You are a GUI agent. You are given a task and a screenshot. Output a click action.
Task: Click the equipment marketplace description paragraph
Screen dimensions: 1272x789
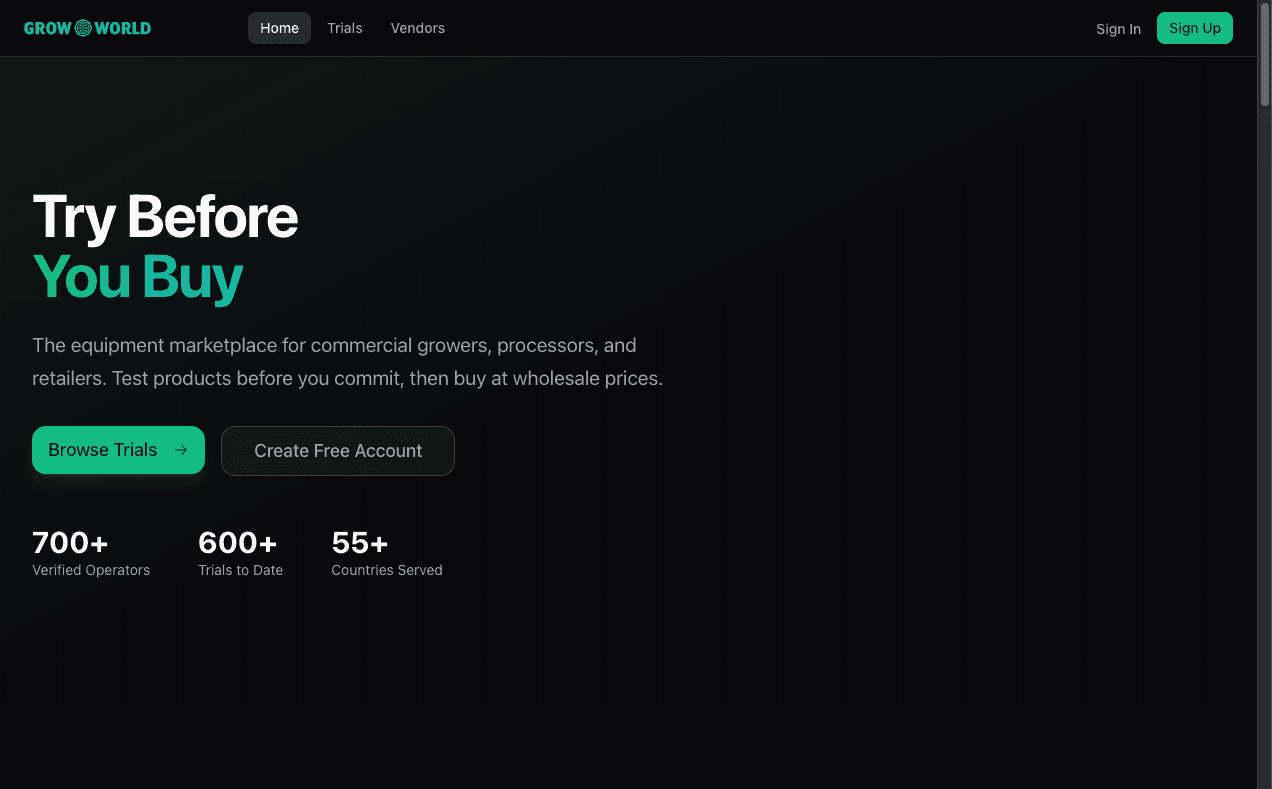click(x=347, y=362)
